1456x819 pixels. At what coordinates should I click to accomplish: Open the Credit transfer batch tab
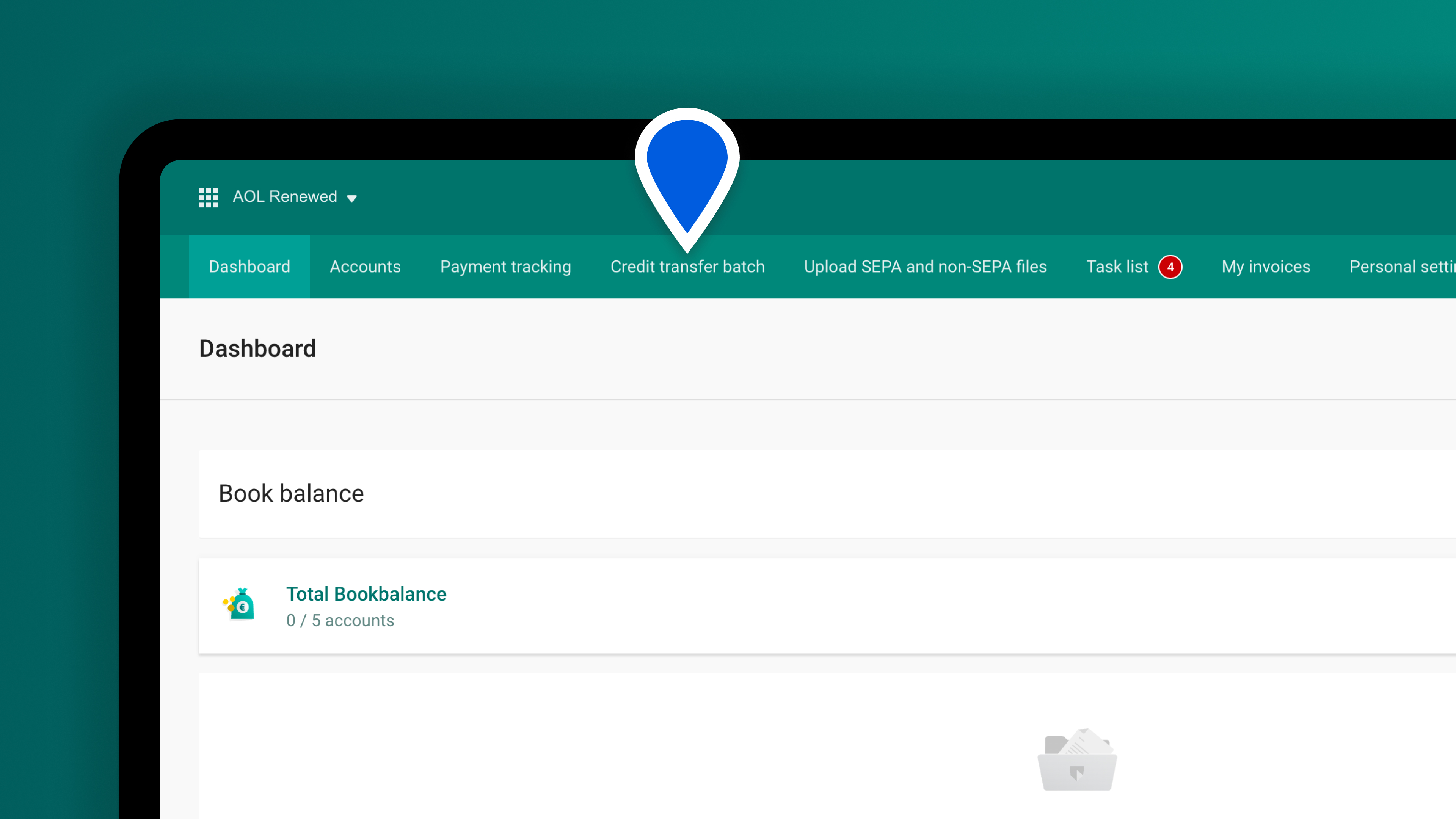tap(687, 267)
